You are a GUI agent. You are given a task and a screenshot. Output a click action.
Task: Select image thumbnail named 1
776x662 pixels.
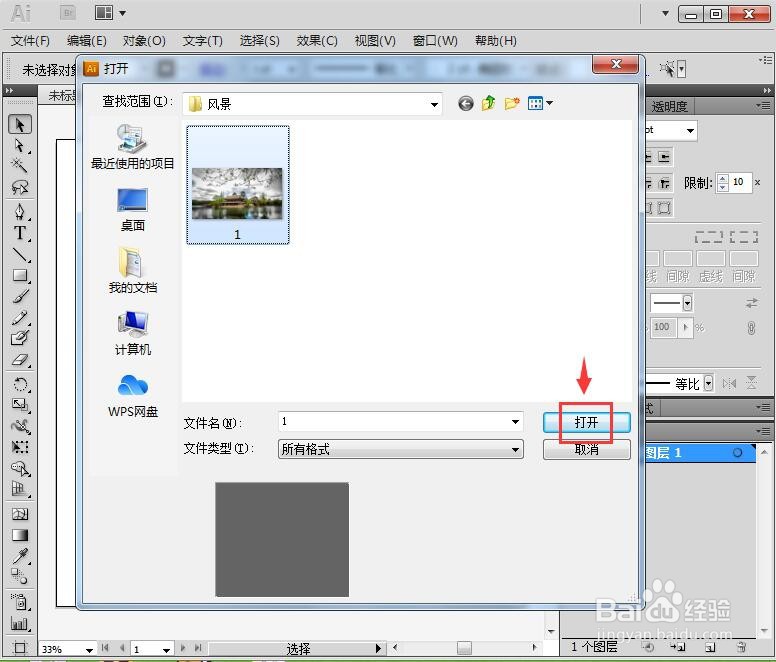pos(238,185)
